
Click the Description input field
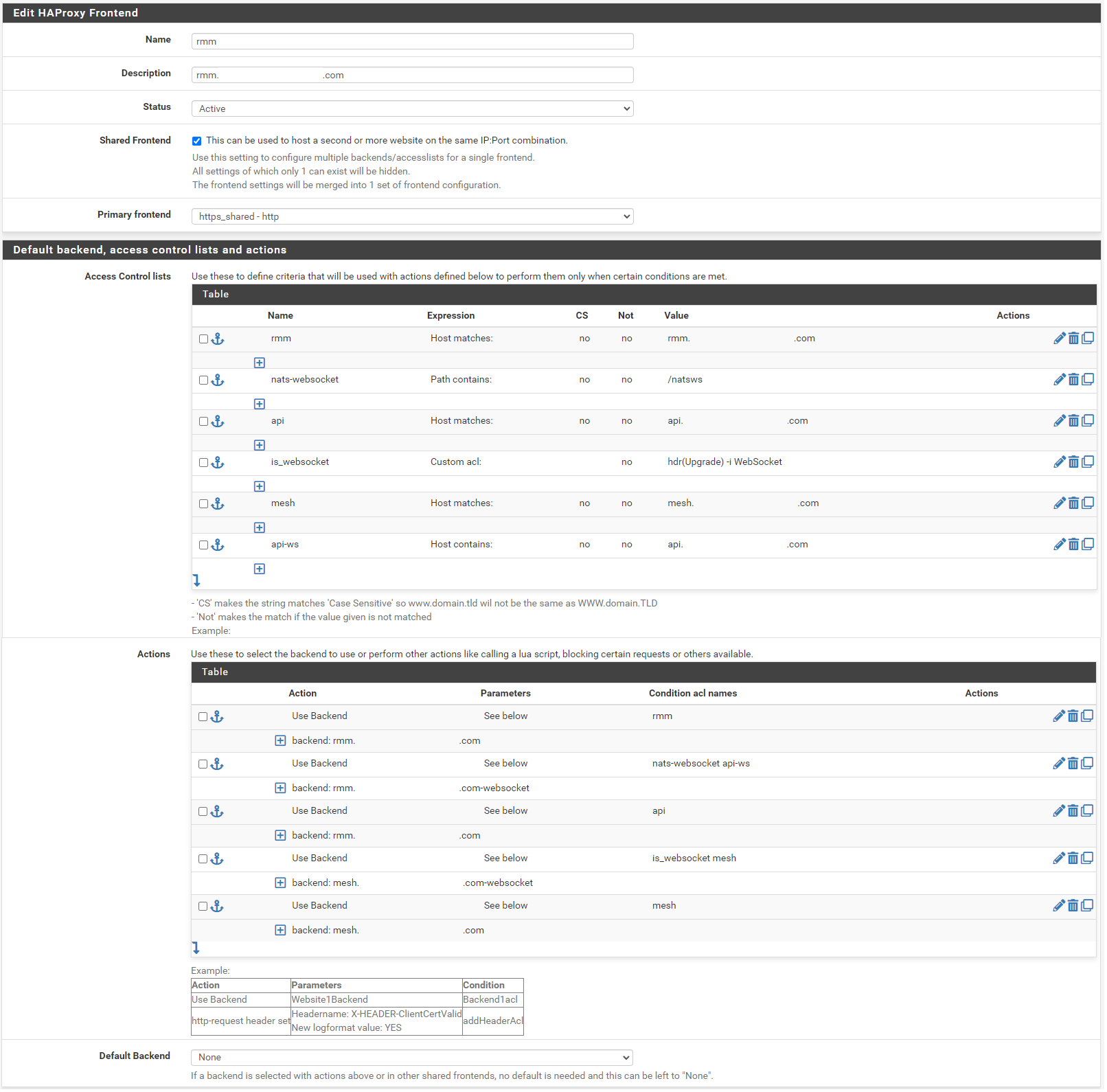point(412,75)
